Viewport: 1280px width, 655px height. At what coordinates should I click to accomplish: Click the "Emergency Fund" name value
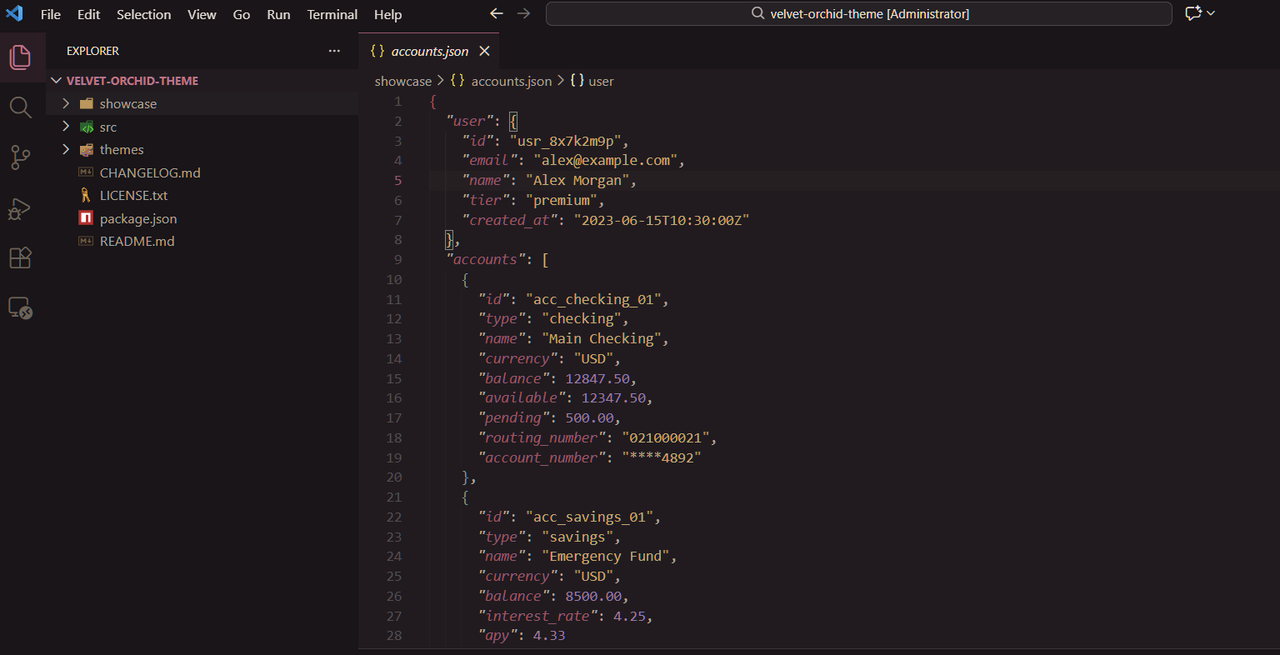tap(609, 557)
